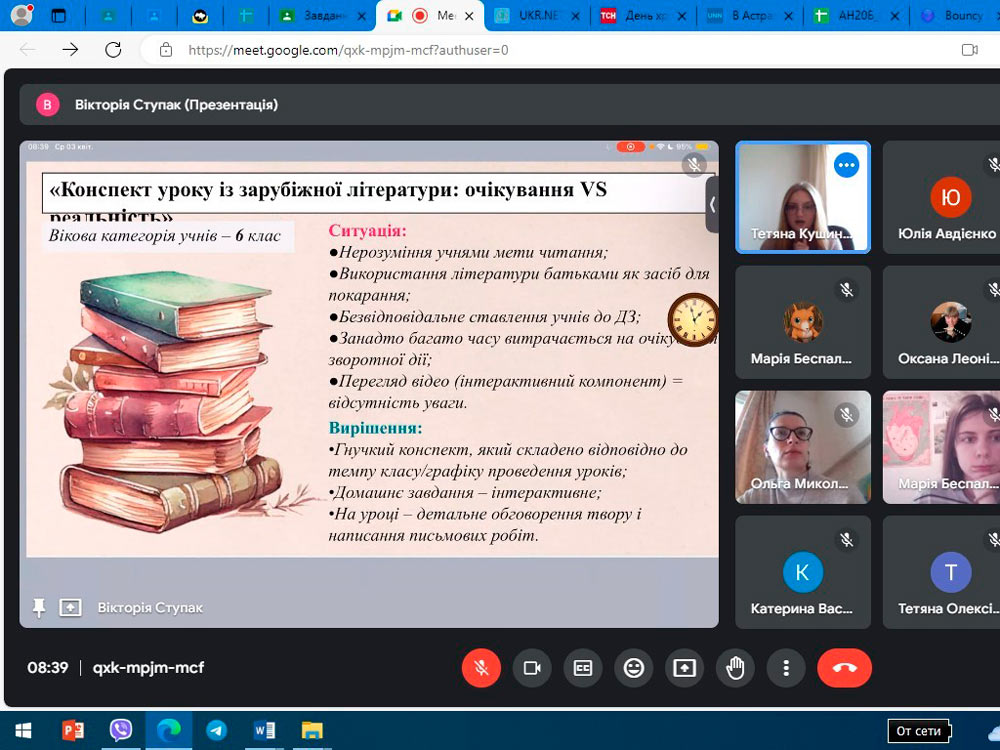Switch to the UKR.NET browser tab
This screenshot has height=750, width=1000.
point(538,16)
